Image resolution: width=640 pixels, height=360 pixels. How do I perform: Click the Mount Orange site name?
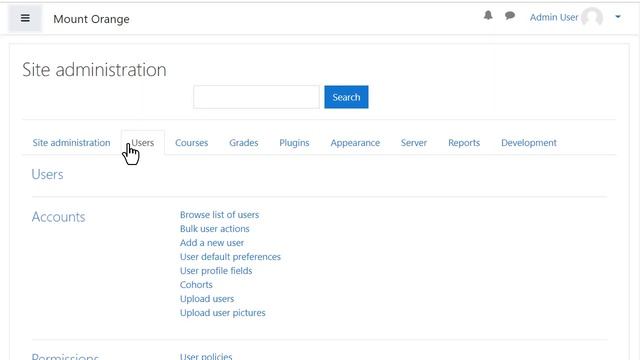tap(91, 19)
